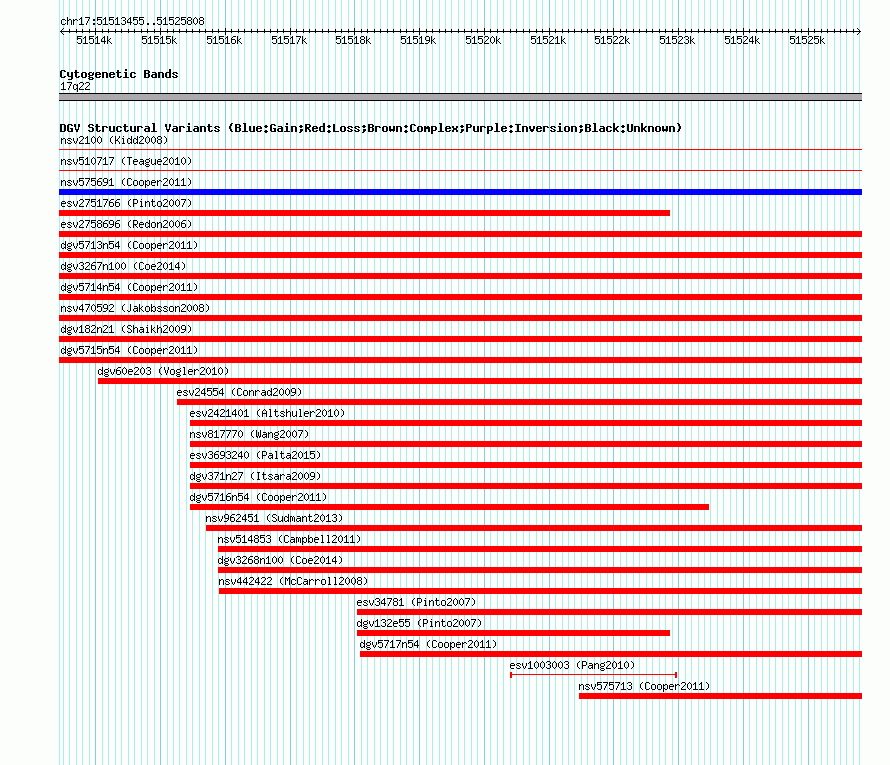This screenshot has height=765, width=890.
Task: Click the nsv2100 (Kidd2008) variant label
Action: coord(114,140)
